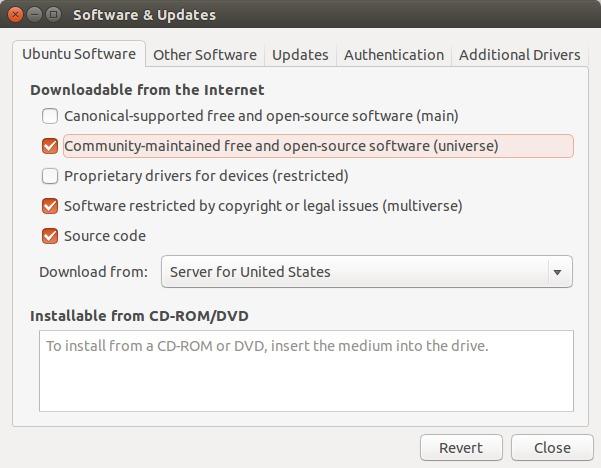The height and width of the screenshot is (468, 601).
Task: Click the dropdown arrow for server selection
Action: 557,272
